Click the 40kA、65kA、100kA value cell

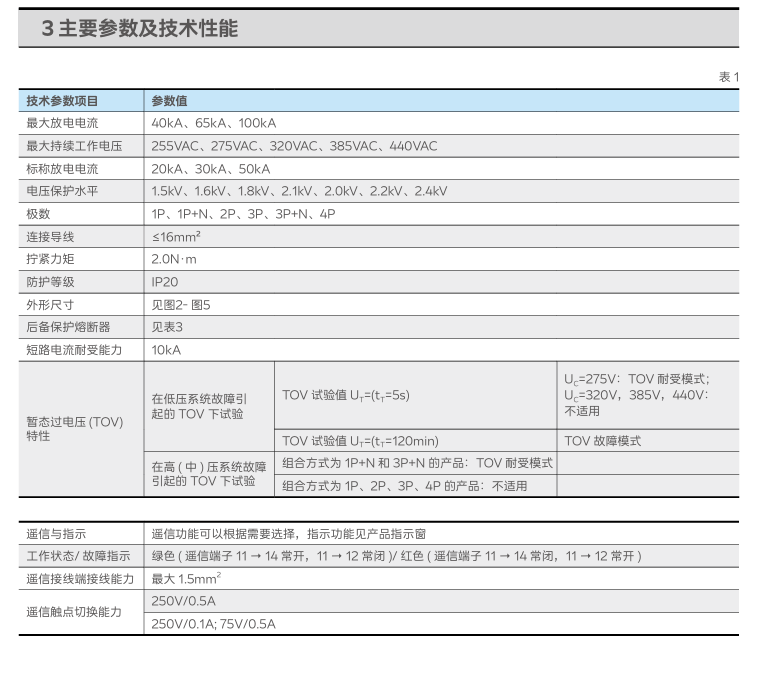(x=213, y=123)
